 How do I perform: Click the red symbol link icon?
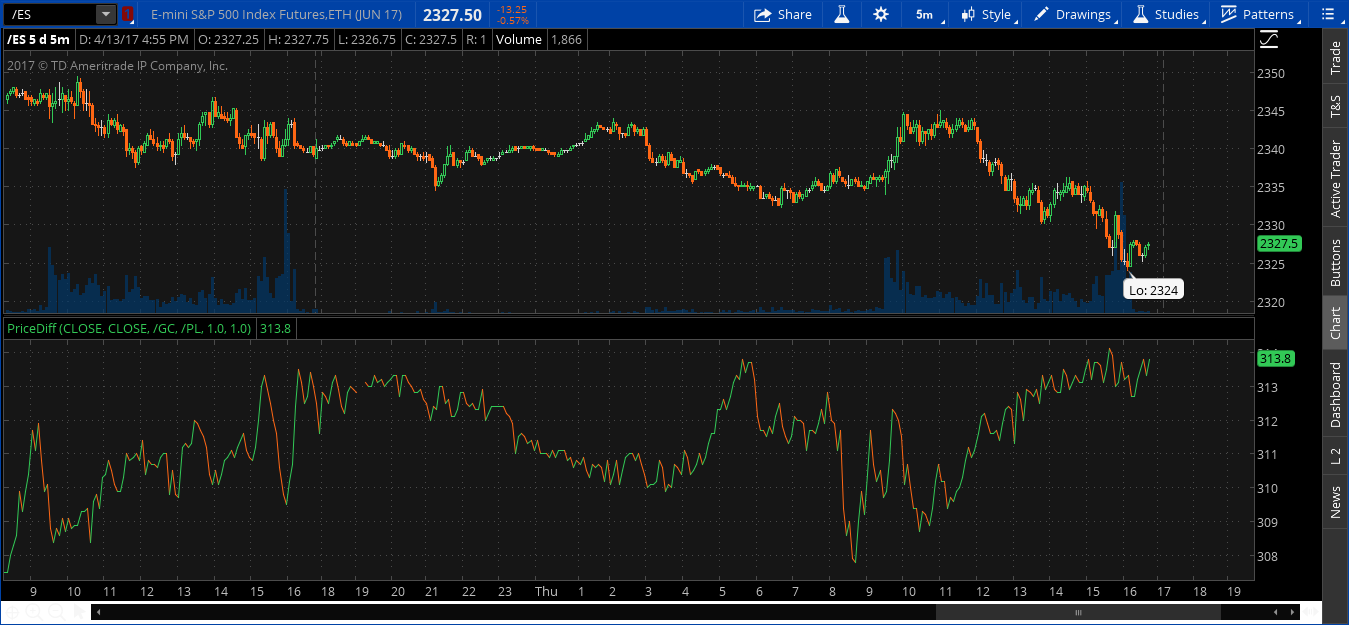(127, 14)
